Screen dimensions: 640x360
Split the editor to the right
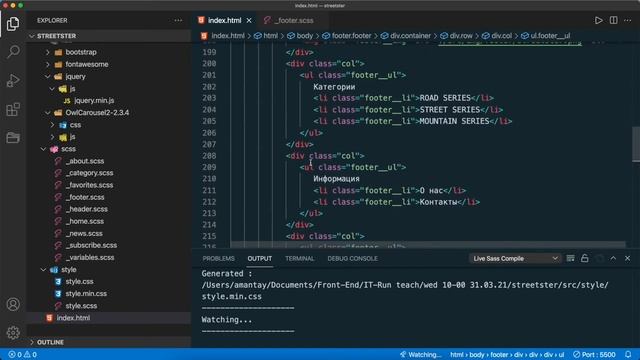click(x=613, y=20)
